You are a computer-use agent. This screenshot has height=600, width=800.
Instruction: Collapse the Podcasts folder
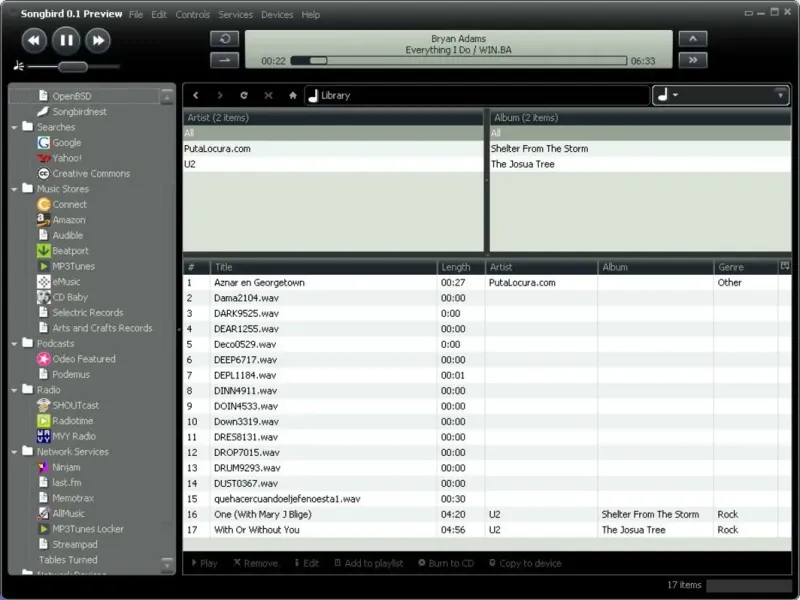(x=14, y=344)
